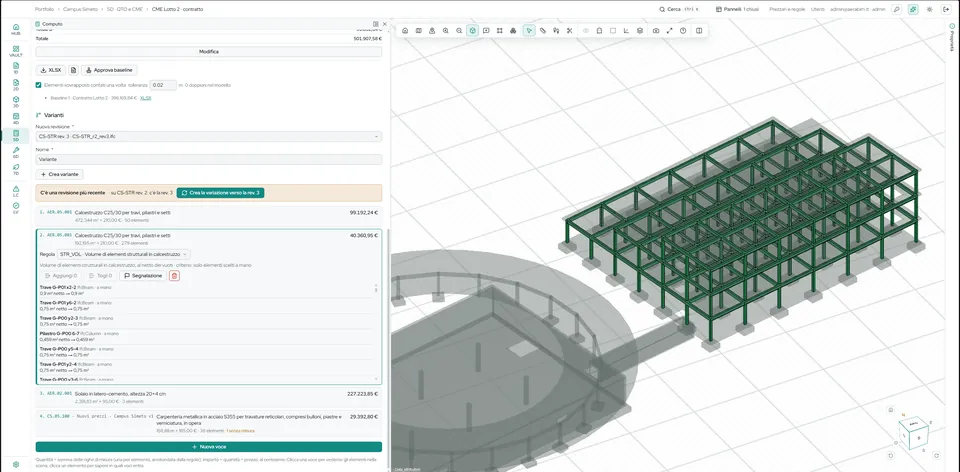The height and width of the screenshot is (472, 960).
Task: Open the HUB section in the sidebar
Action: click(x=16, y=29)
